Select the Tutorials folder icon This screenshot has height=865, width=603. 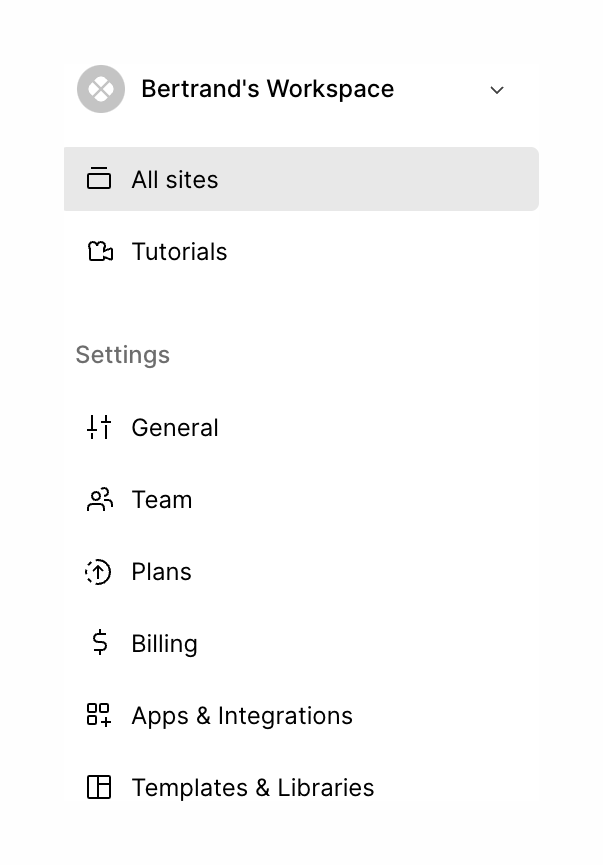tap(99, 251)
